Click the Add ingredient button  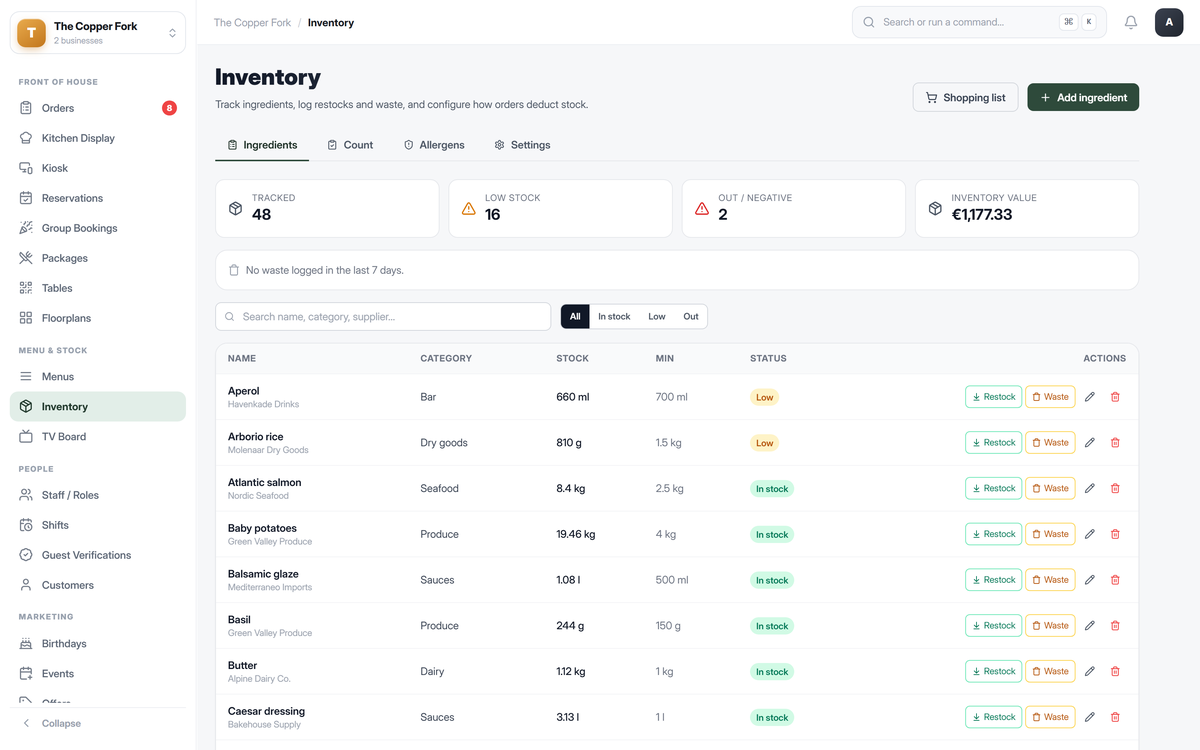pos(1083,97)
